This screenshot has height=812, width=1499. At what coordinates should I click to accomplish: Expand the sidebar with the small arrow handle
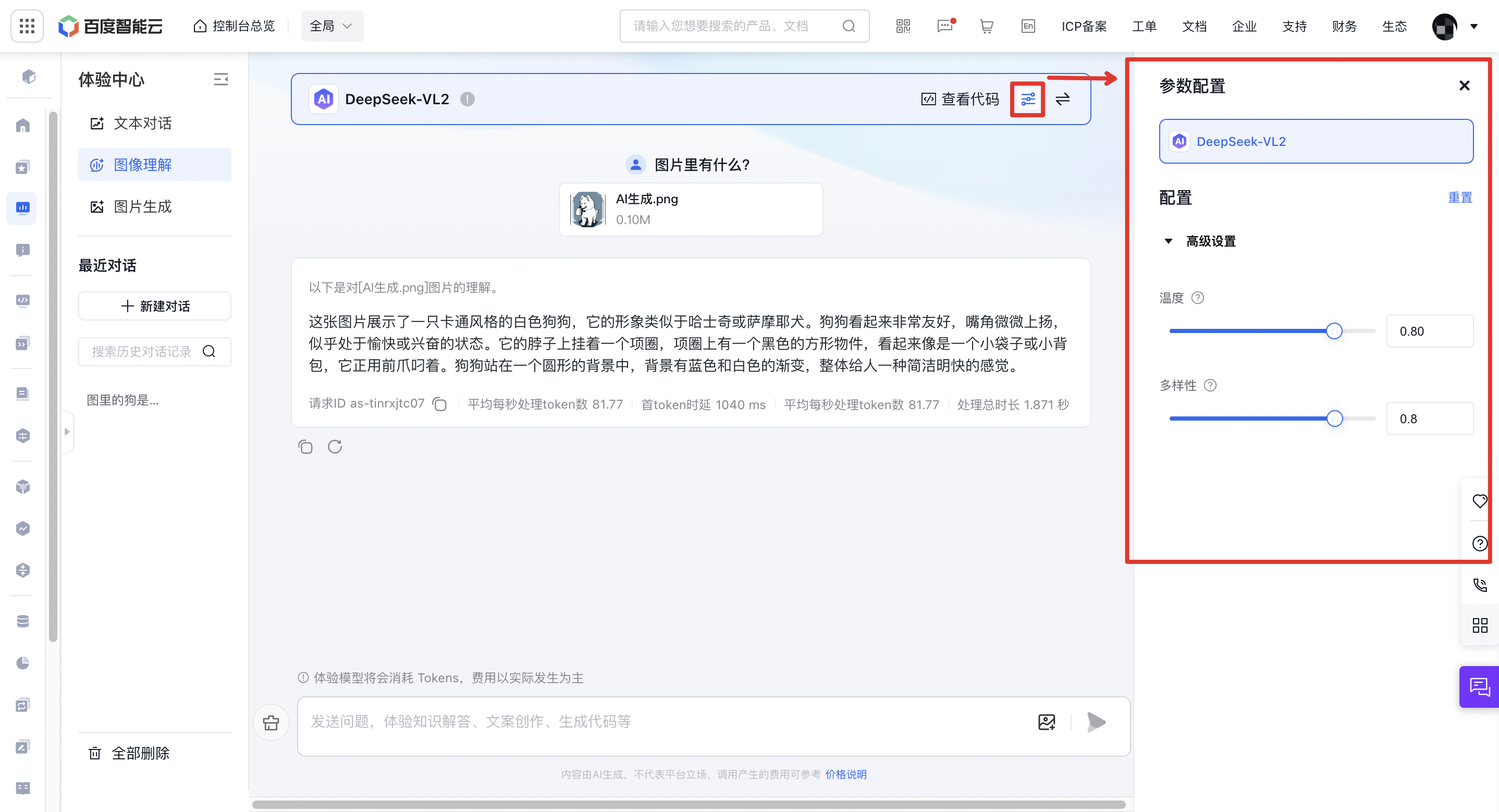click(67, 432)
